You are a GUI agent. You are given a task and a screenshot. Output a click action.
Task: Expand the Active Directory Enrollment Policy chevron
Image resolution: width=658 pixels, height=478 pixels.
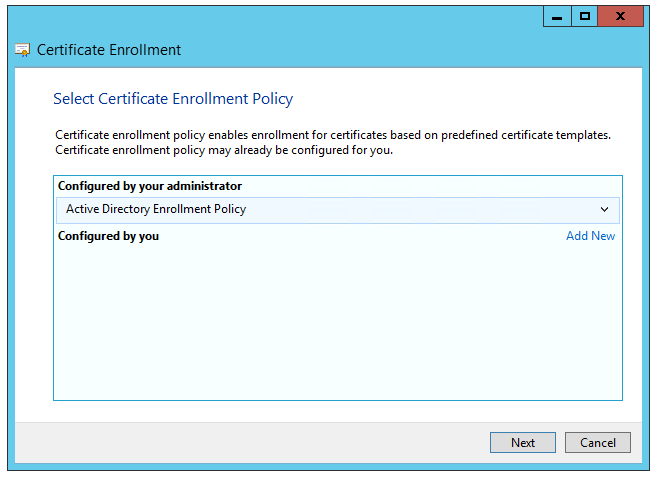[x=604, y=209]
